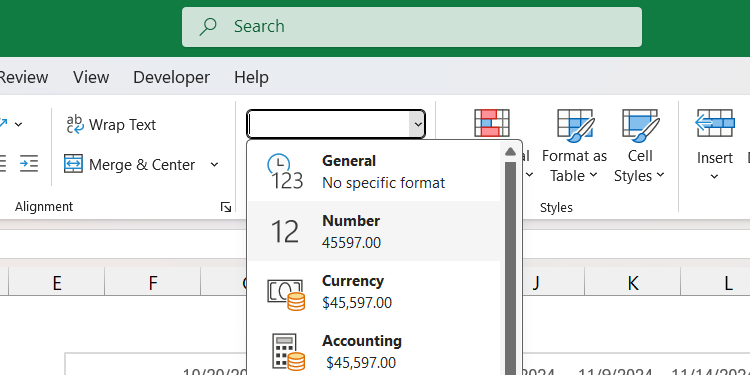Viewport: 750px width, 375px height.
Task: Click the Currency banknote-and-coins icon
Action: click(286, 294)
